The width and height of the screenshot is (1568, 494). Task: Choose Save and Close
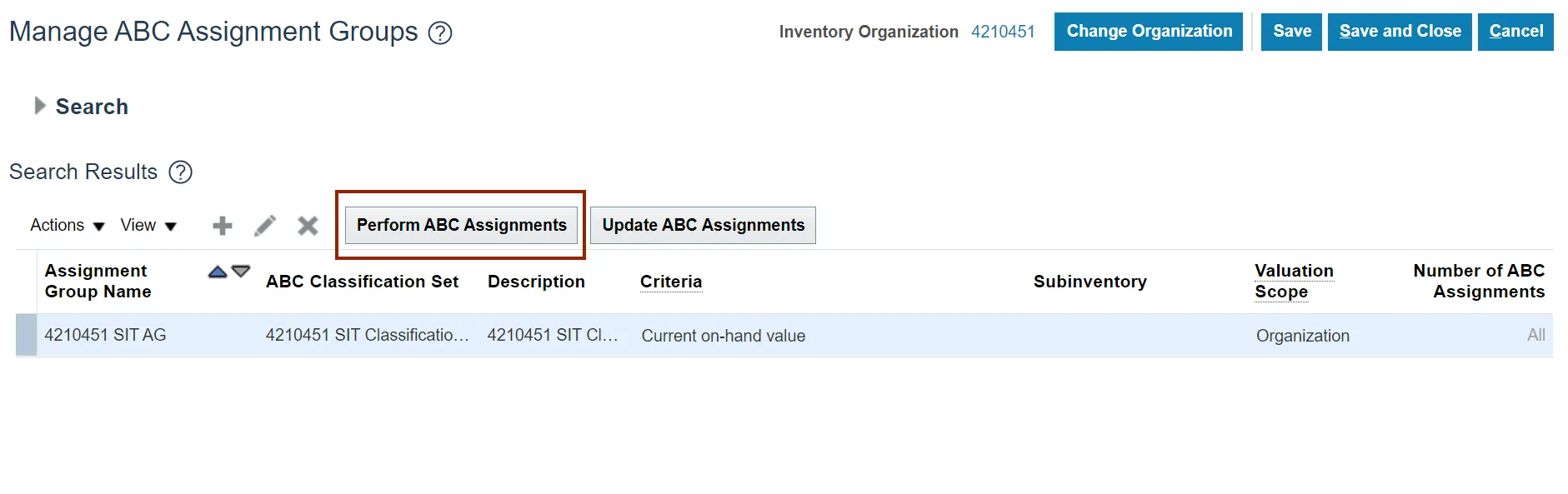tap(1400, 32)
